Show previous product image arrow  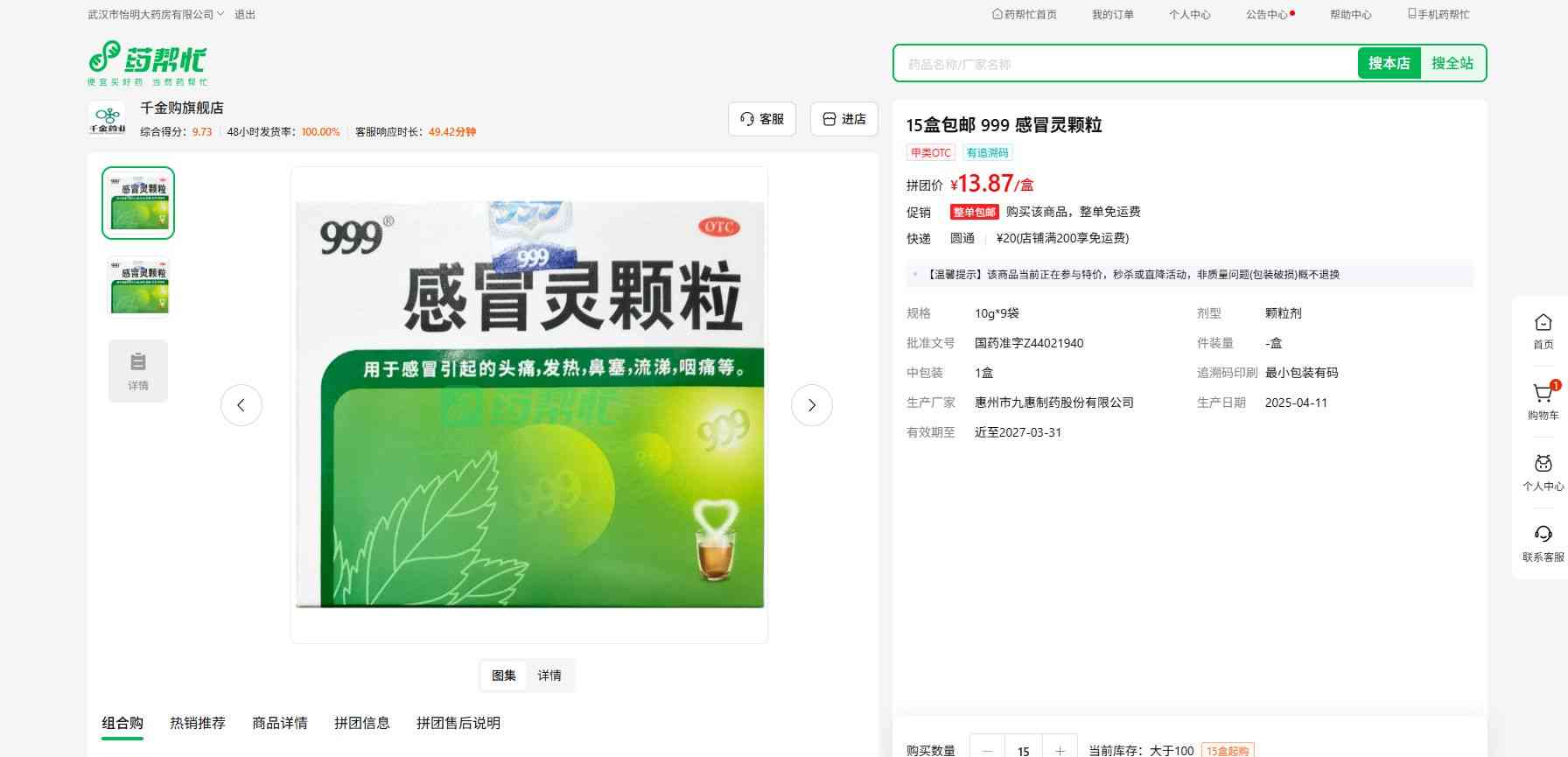241,405
